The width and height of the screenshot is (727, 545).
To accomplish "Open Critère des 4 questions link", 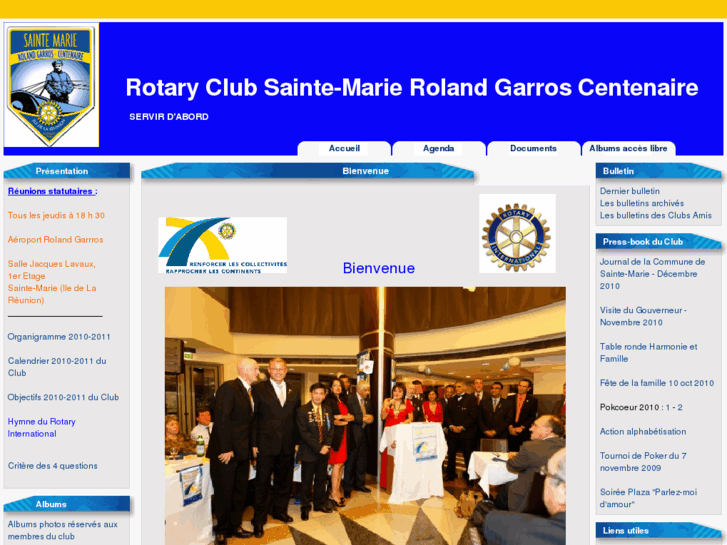I will coord(52,466).
